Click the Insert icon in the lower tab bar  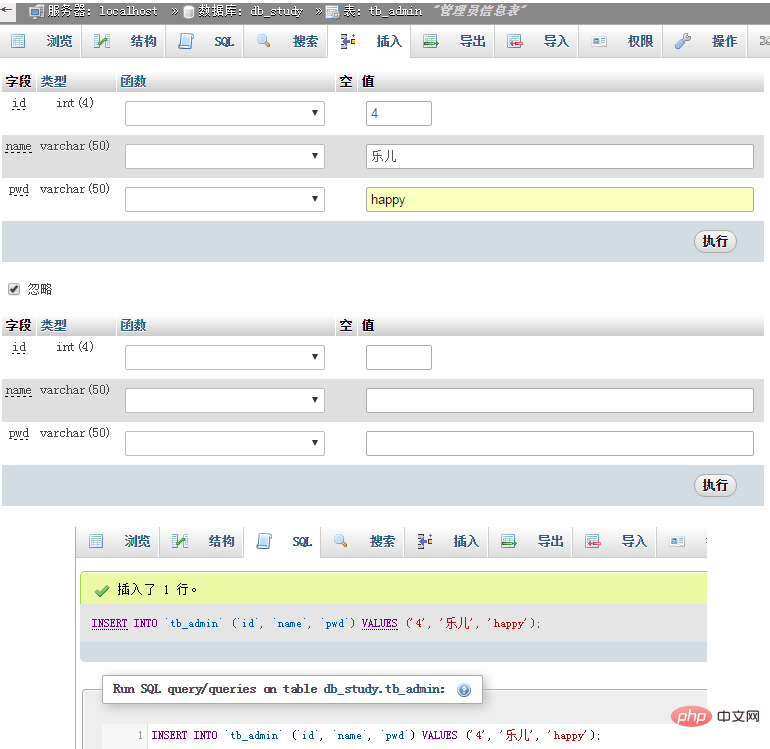(425, 541)
